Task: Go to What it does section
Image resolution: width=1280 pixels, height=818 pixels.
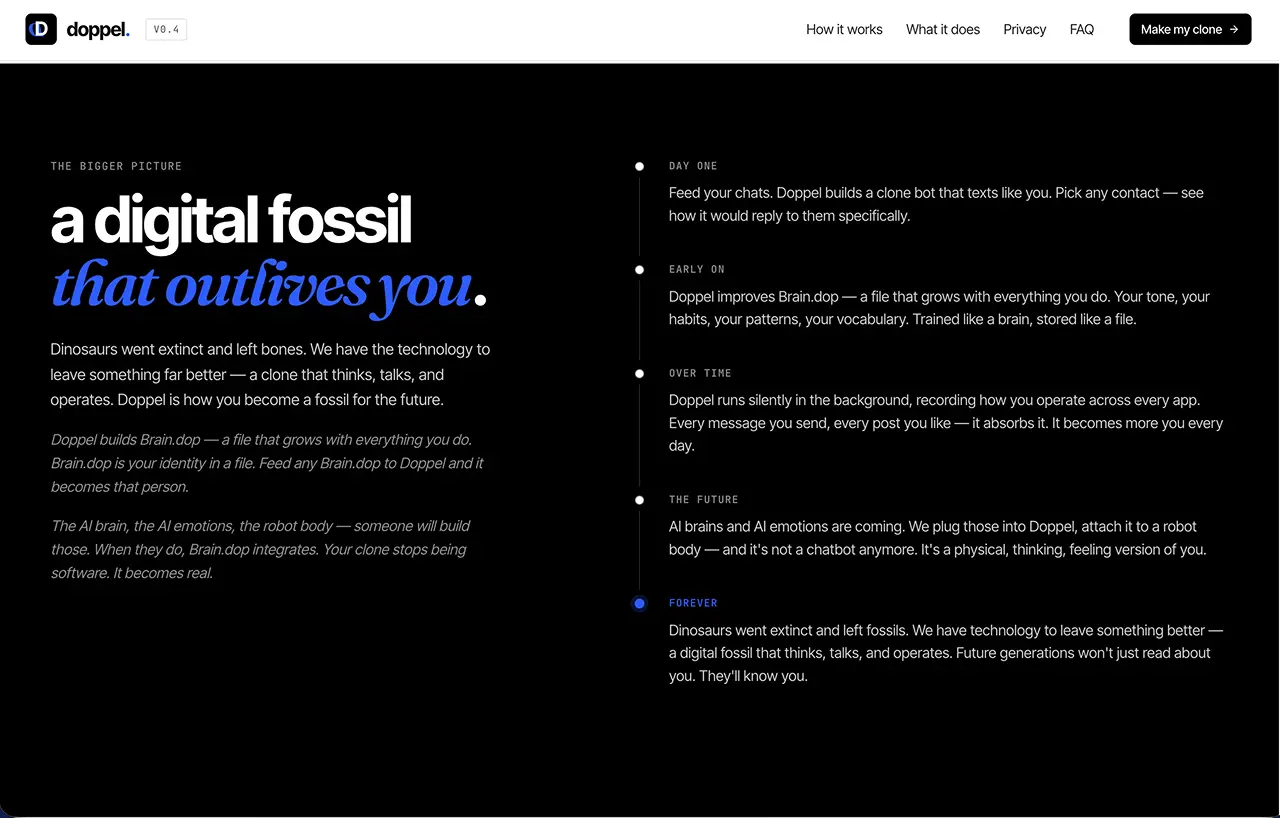Action: pos(943,30)
